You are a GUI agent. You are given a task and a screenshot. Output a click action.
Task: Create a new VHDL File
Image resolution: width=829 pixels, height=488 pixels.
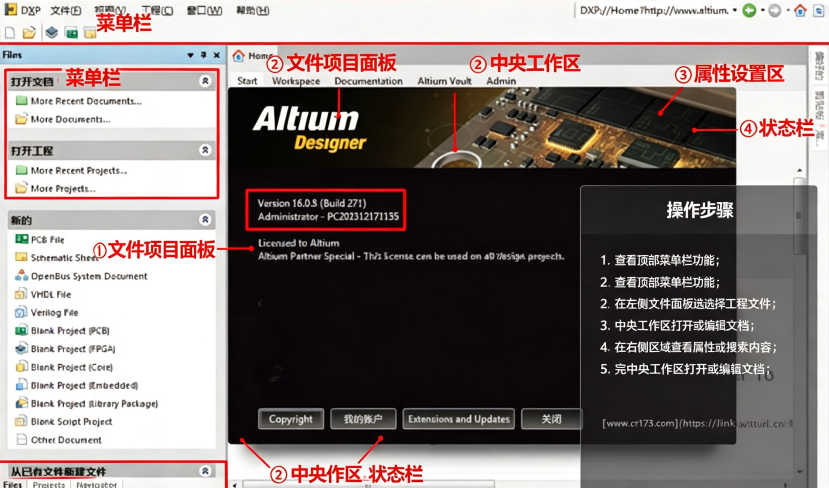click(43, 294)
